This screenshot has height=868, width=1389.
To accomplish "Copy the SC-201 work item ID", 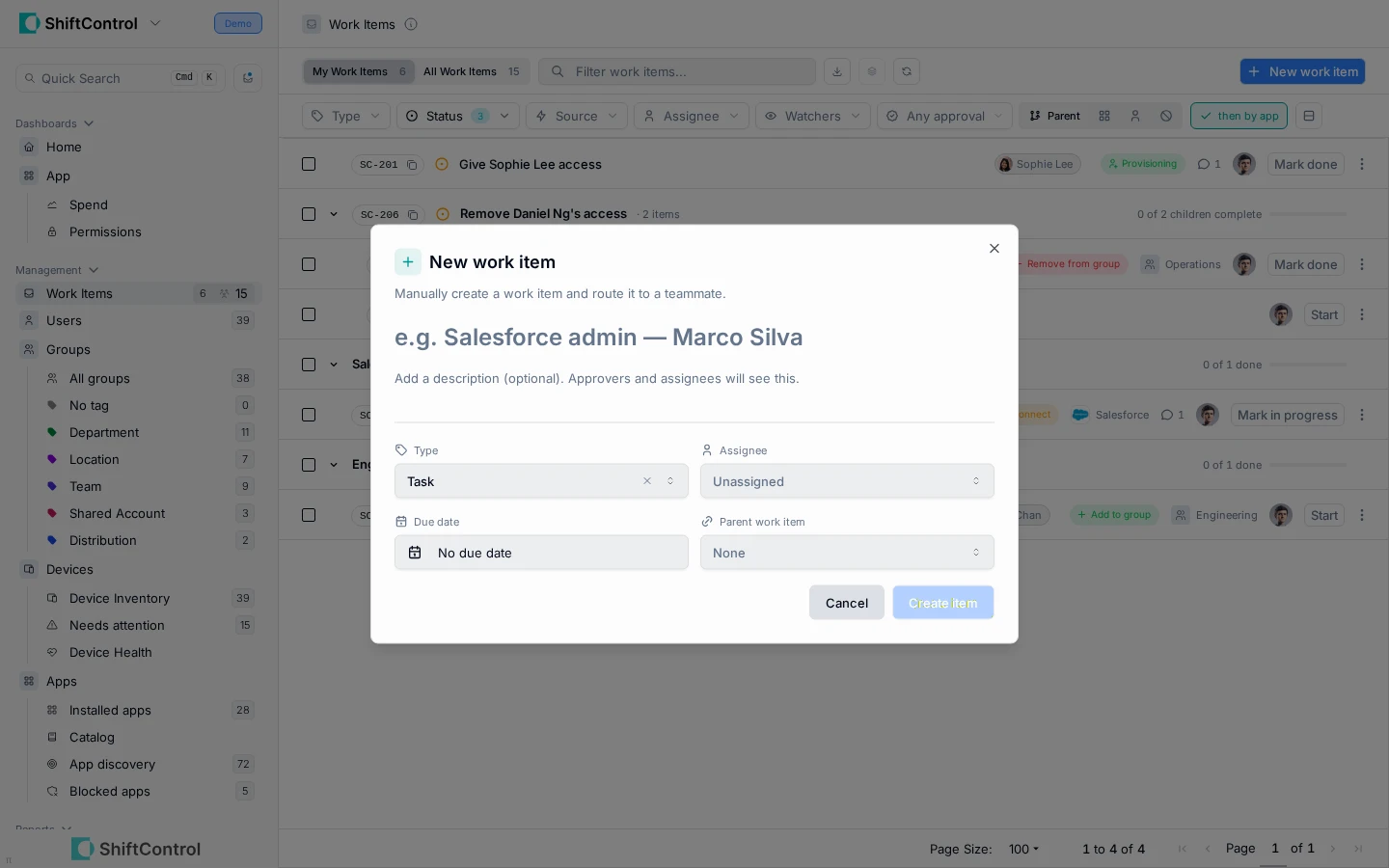I will pos(412,165).
